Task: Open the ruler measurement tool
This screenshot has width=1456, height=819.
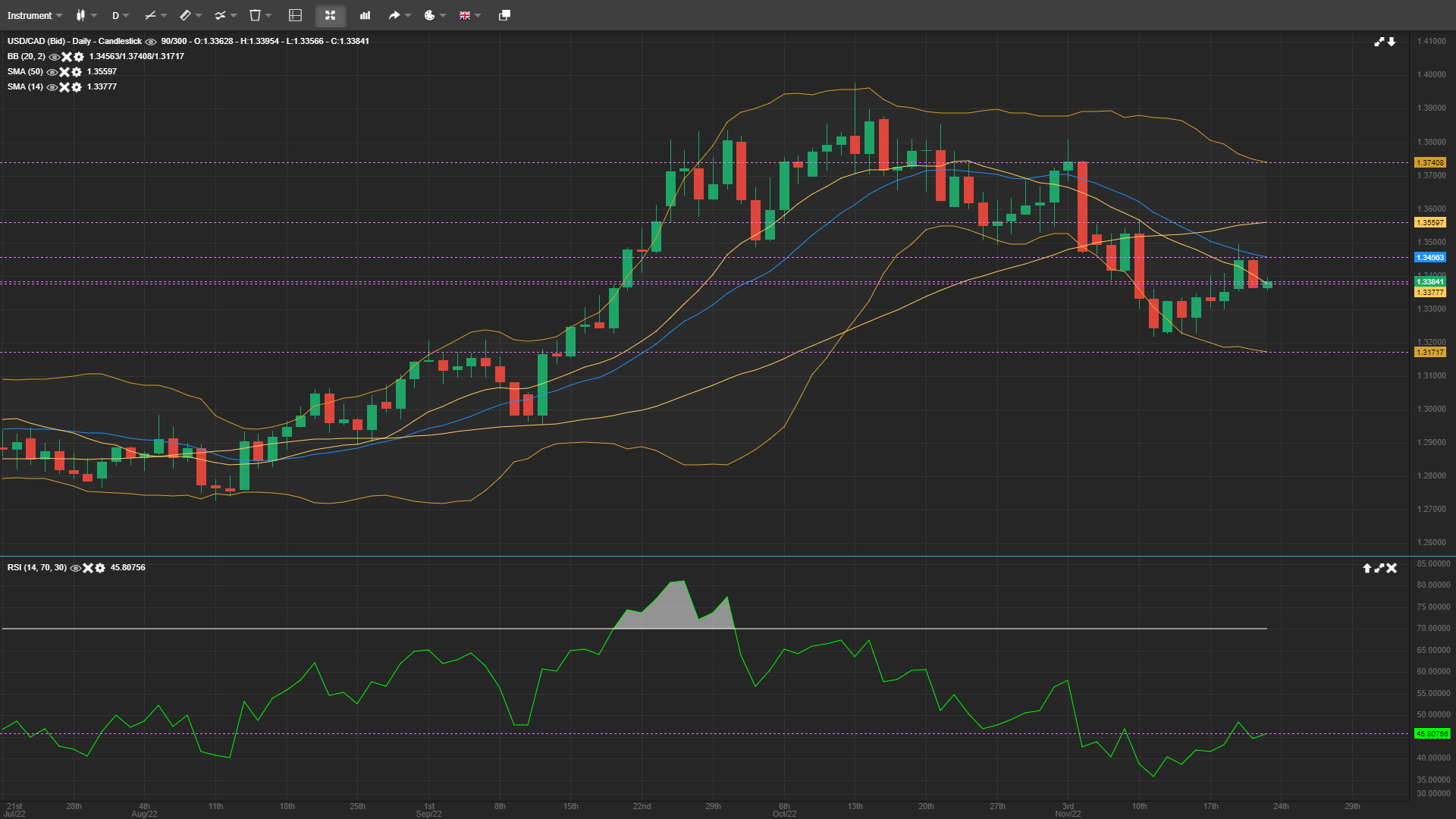Action: click(186, 15)
